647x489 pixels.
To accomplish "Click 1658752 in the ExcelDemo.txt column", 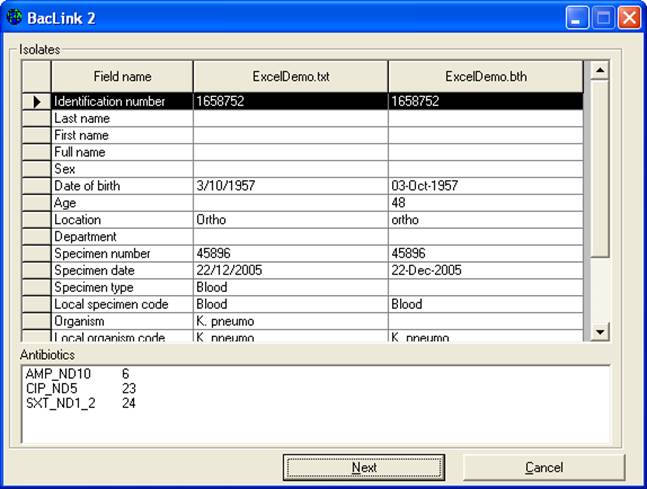I will click(x=291, y=102).
